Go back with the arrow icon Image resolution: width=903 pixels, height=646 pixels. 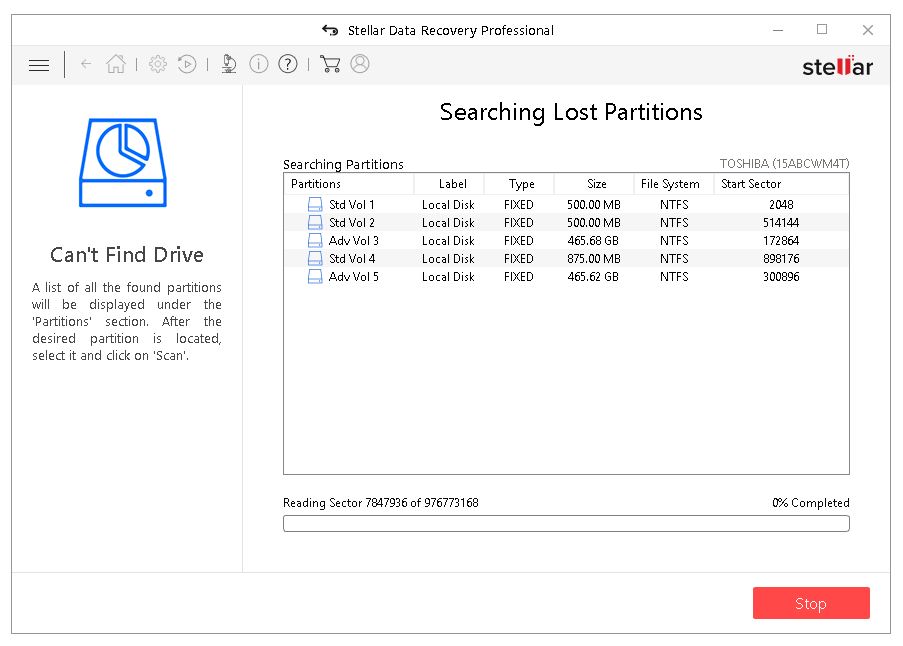(x=86, y=64)
